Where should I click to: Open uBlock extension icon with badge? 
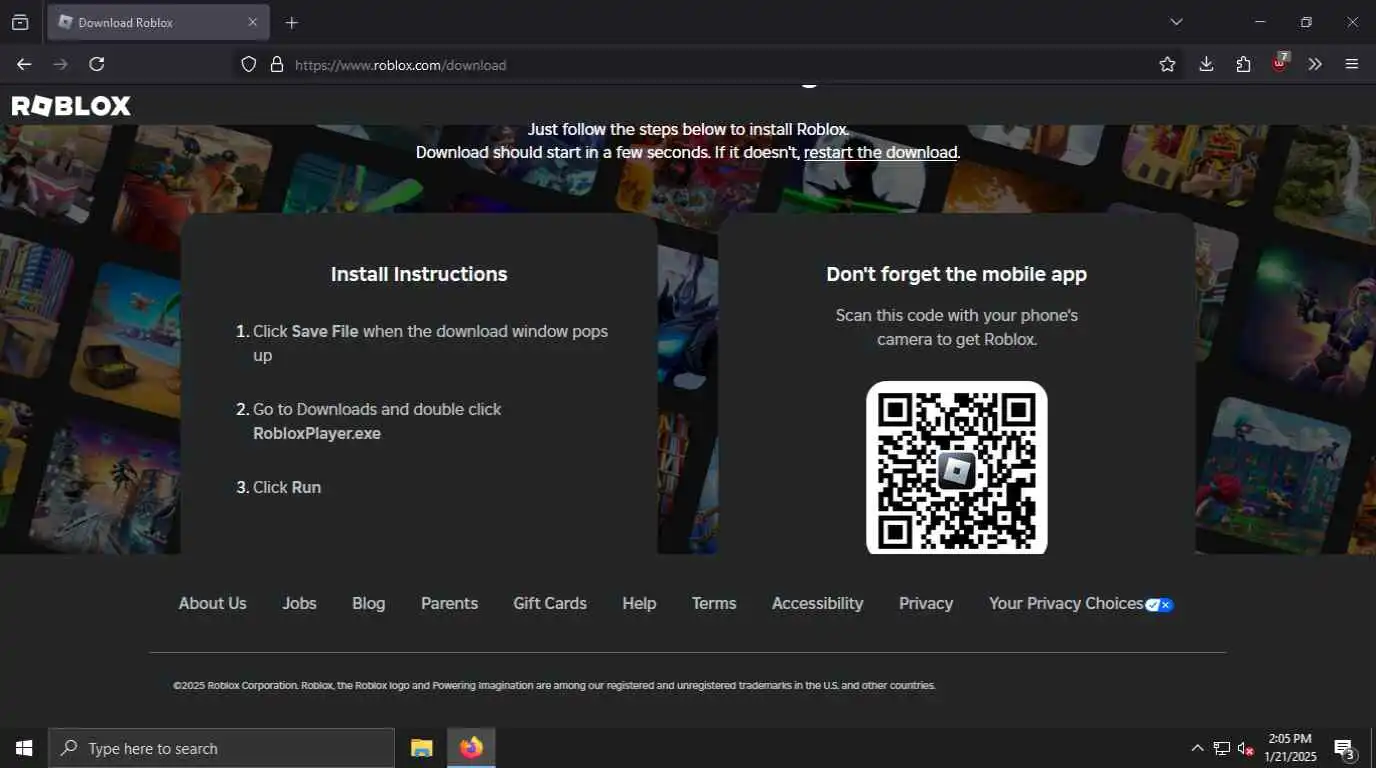pos(1280,63)
